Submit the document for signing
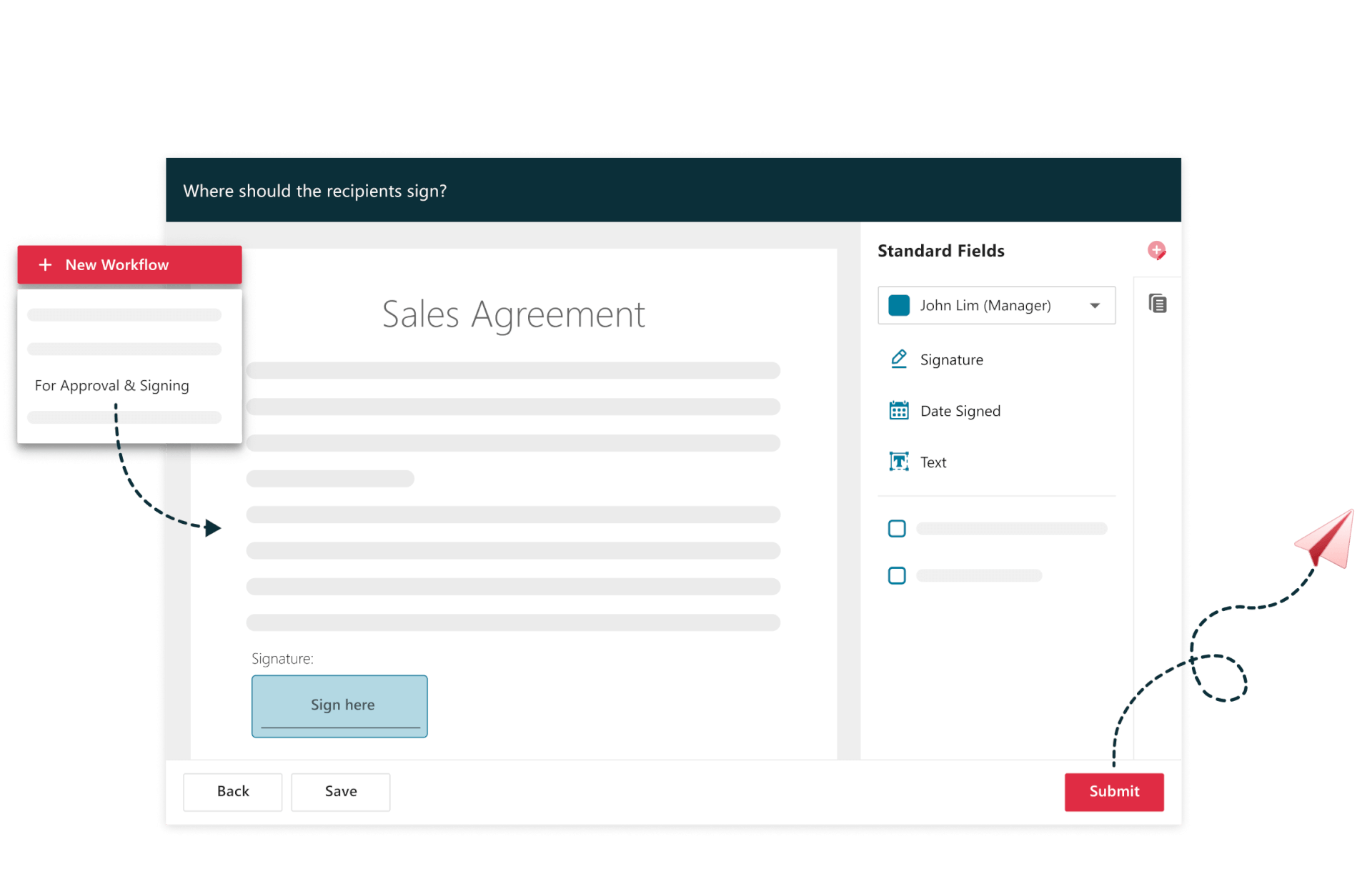The image size is (1372, 884). pyautogui.click(x=1113, y=791)
